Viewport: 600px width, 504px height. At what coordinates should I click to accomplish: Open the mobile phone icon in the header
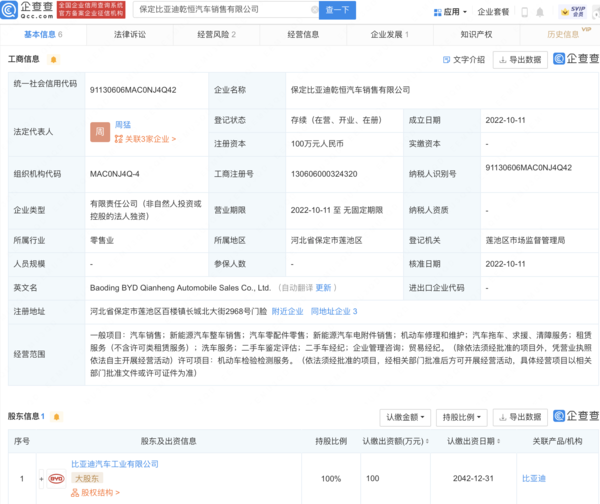pos(525,12)
